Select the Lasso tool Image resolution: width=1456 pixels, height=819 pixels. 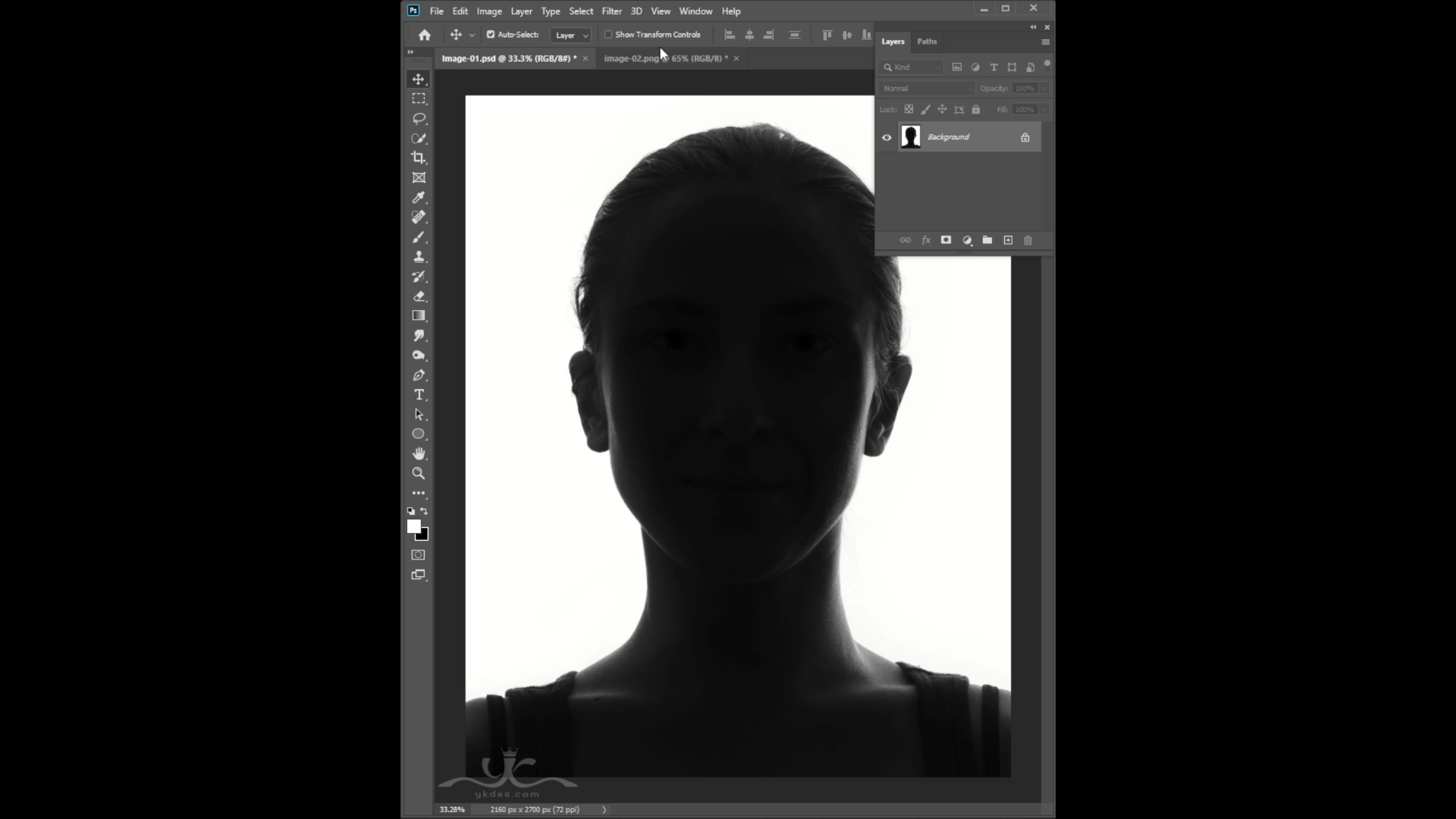click(x=419, y=118)
